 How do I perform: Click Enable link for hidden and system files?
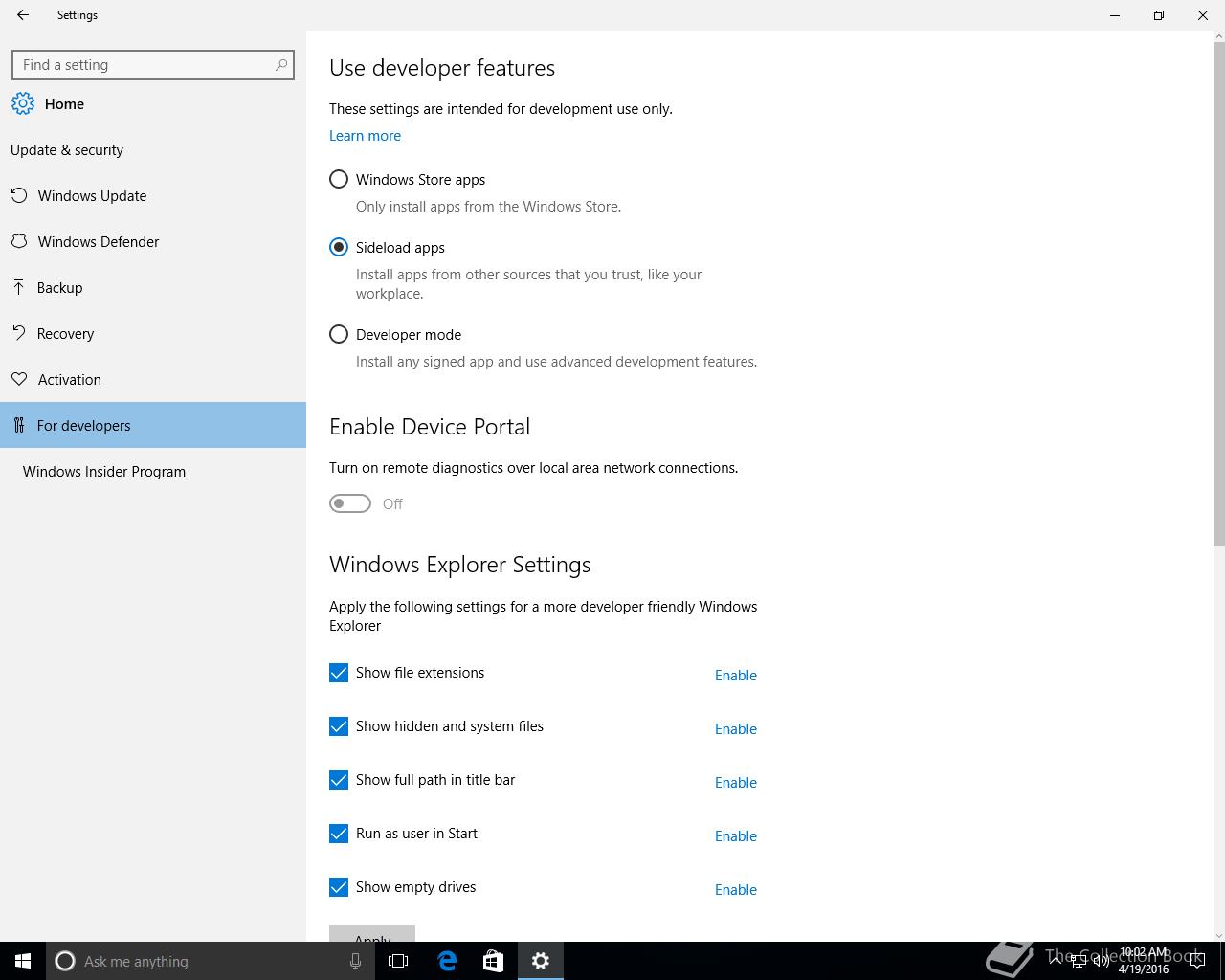tap(736, 729)
